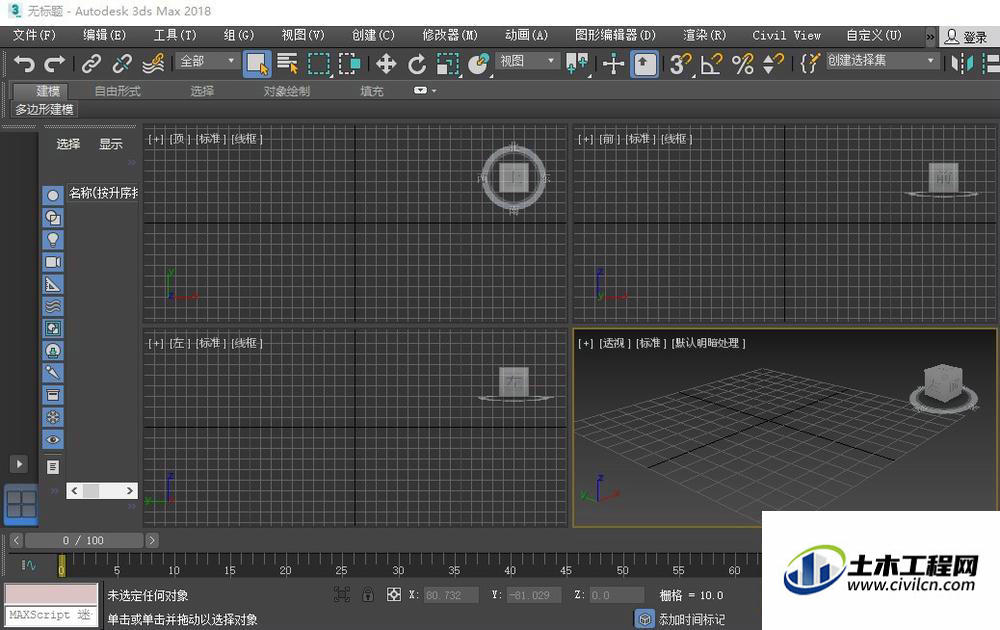Step time slider forward with right arrow
Viewport: 1000px width, 630px height.
[152, 541]
